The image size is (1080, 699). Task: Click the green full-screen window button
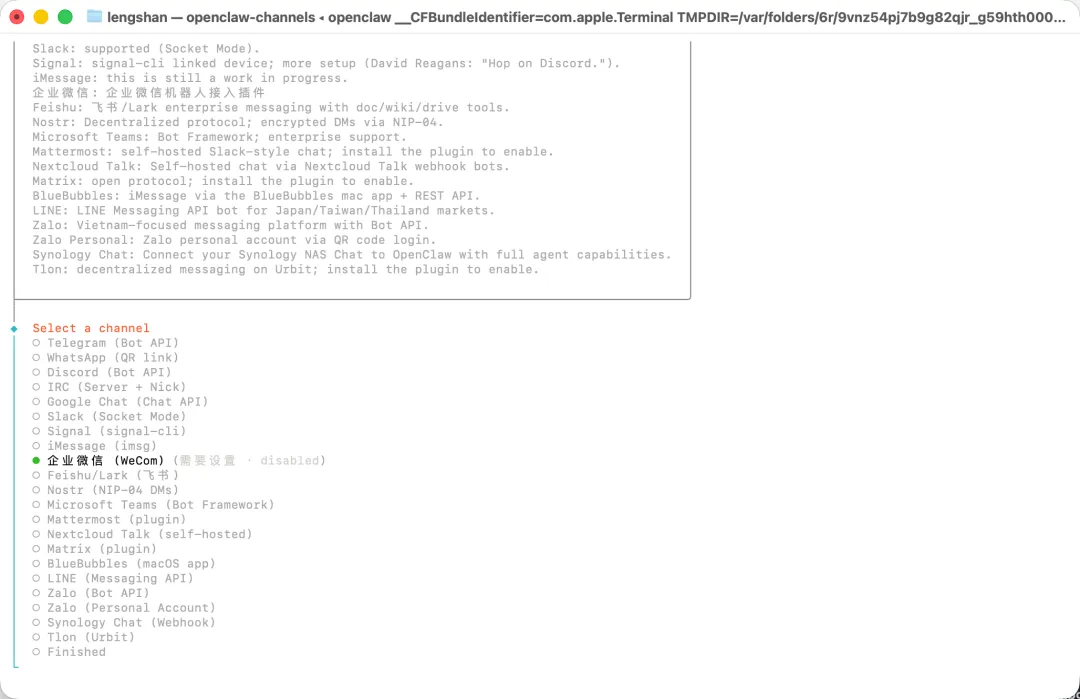[x=65, y=17]
